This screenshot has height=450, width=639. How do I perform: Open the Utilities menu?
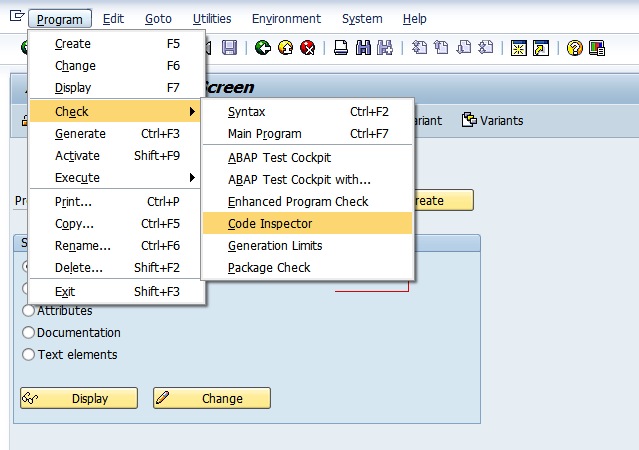pos(212,19)
